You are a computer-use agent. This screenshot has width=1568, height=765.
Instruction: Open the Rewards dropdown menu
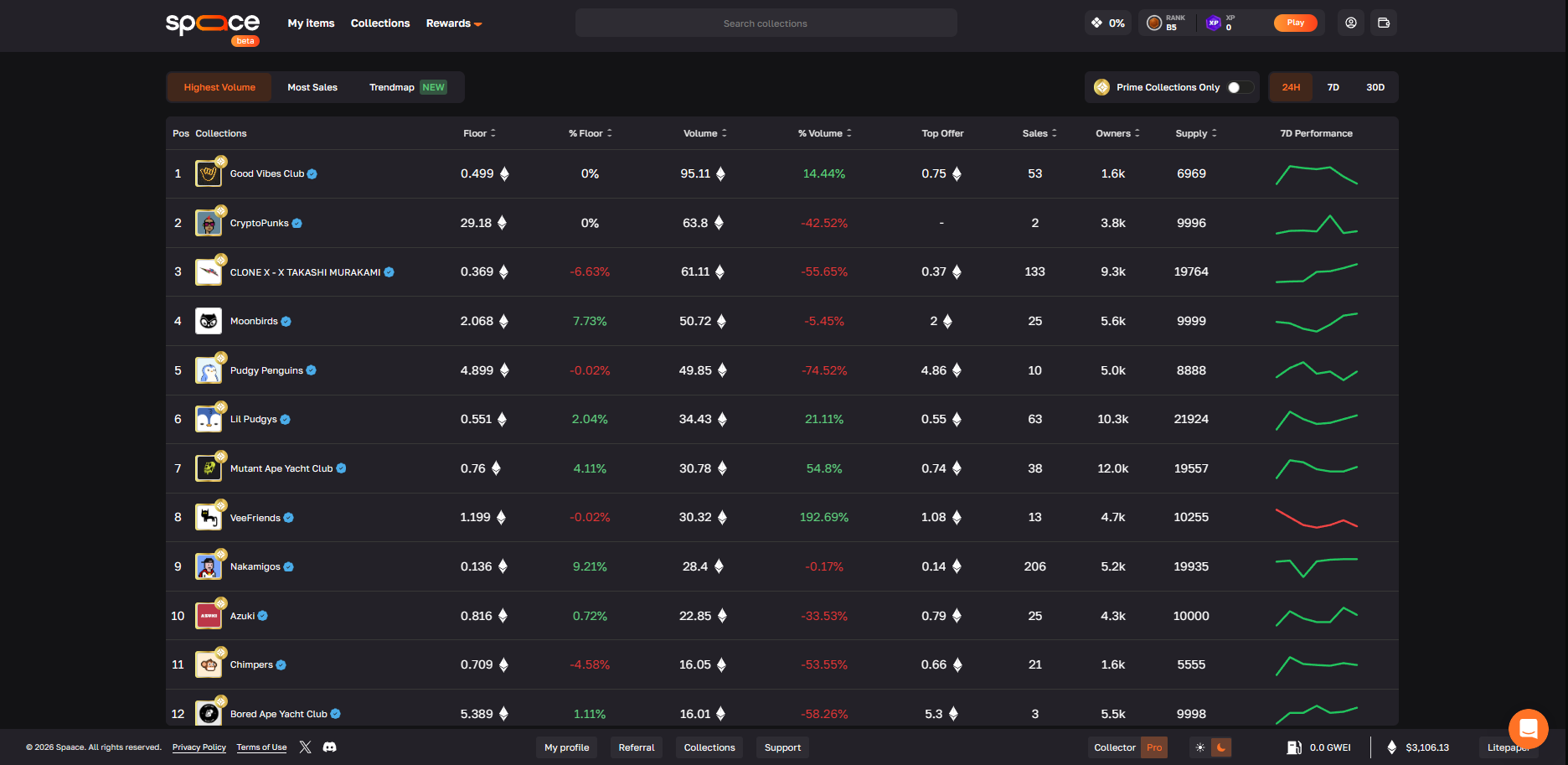(453, 23)
